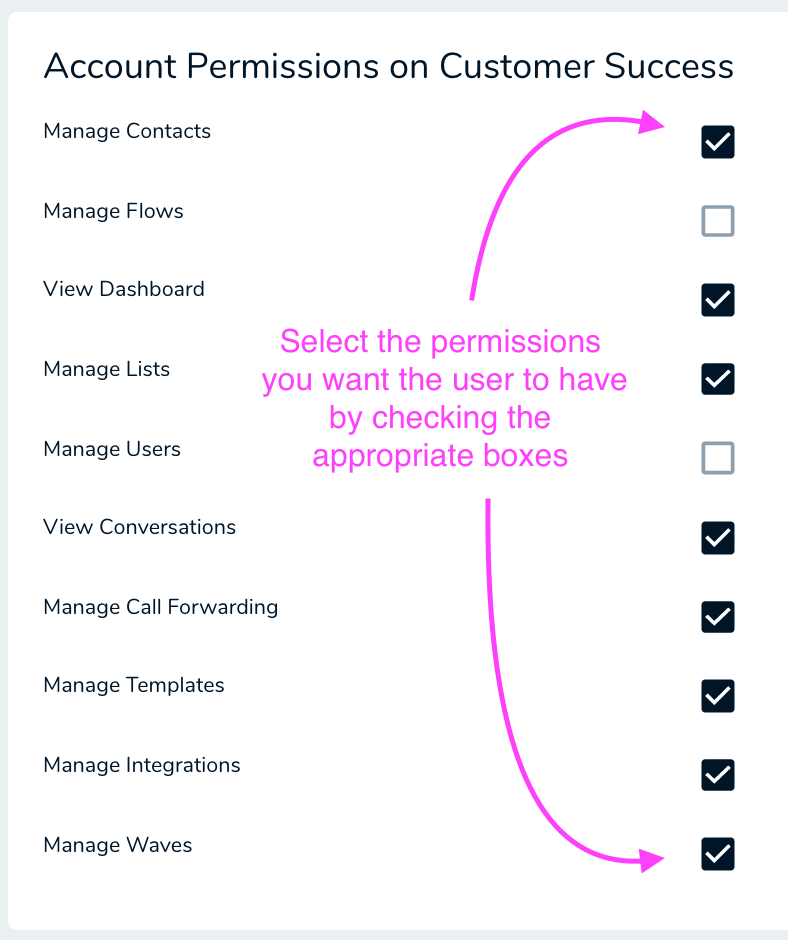
Task: Click the Manage Contacts label text
Action: pos(127,131)
